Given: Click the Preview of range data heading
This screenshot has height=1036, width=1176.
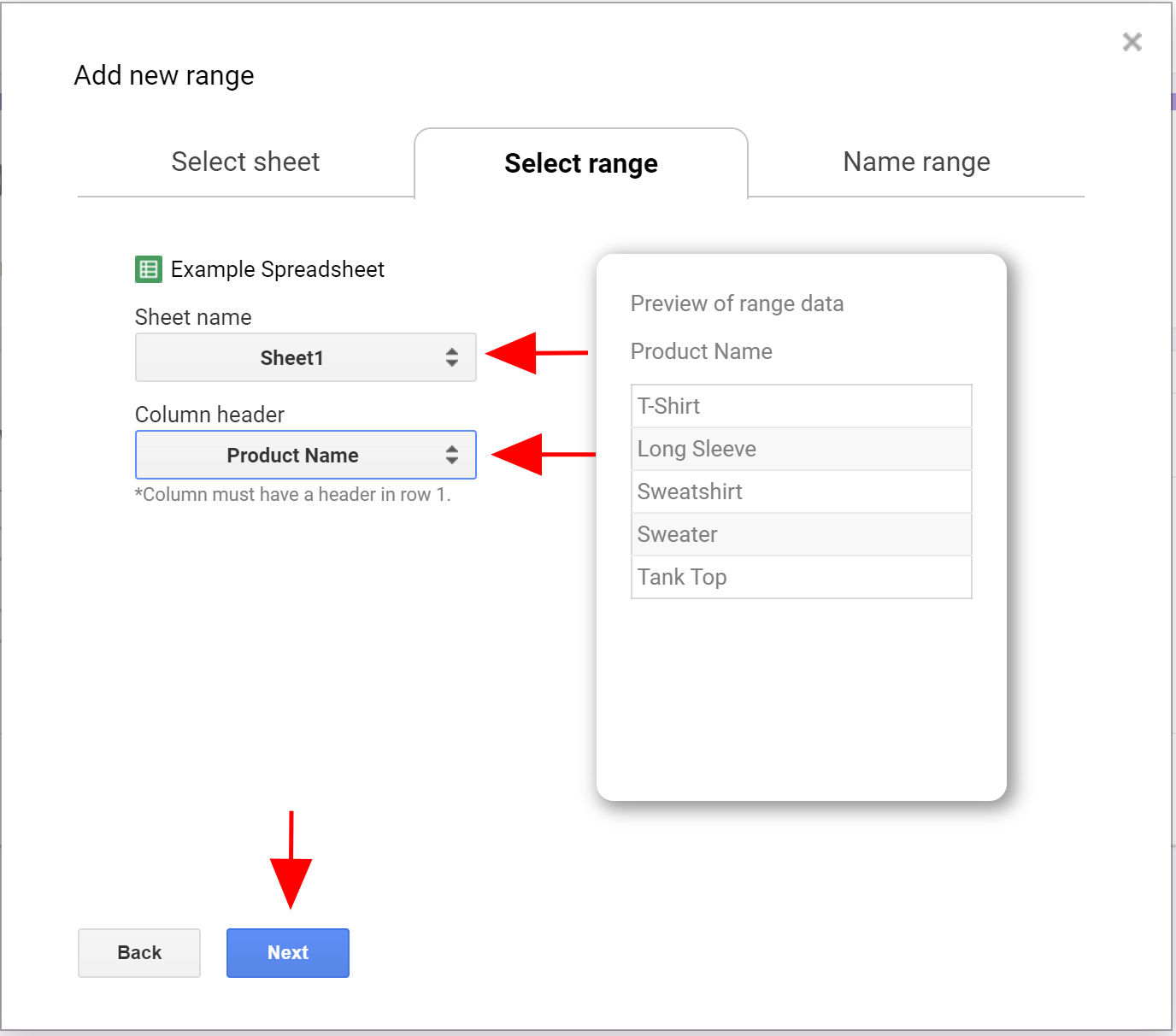Looking at the screenshot, I should tap(737, 303).
